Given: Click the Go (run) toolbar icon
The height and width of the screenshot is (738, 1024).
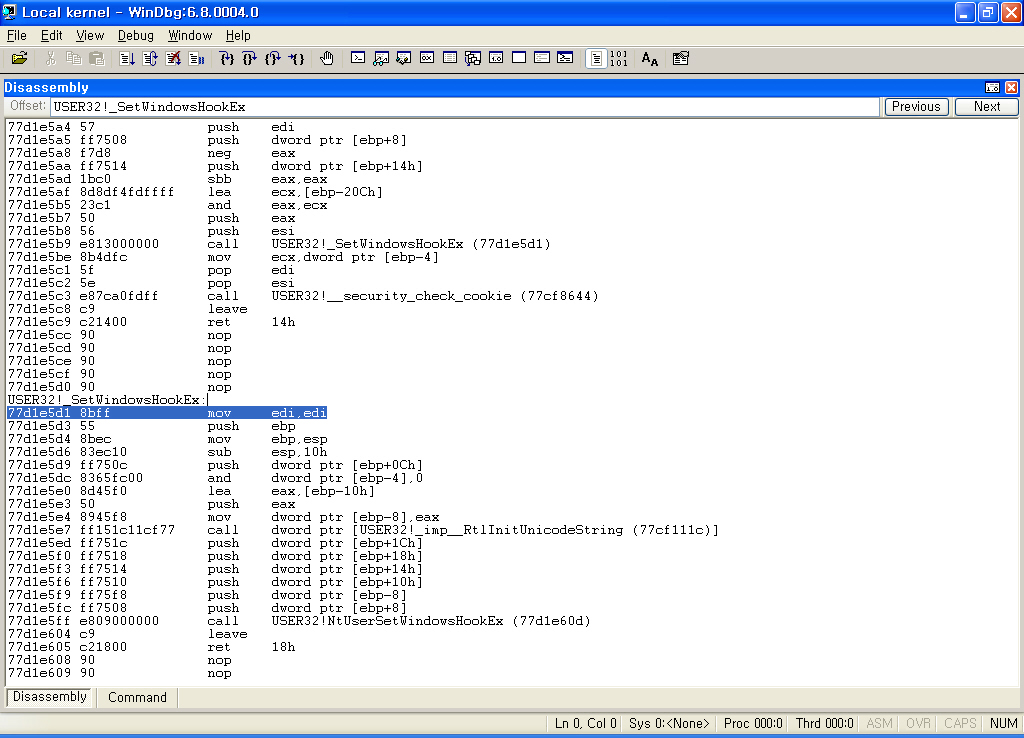Looking at the screenshot, I should click(x=127, y=59).
